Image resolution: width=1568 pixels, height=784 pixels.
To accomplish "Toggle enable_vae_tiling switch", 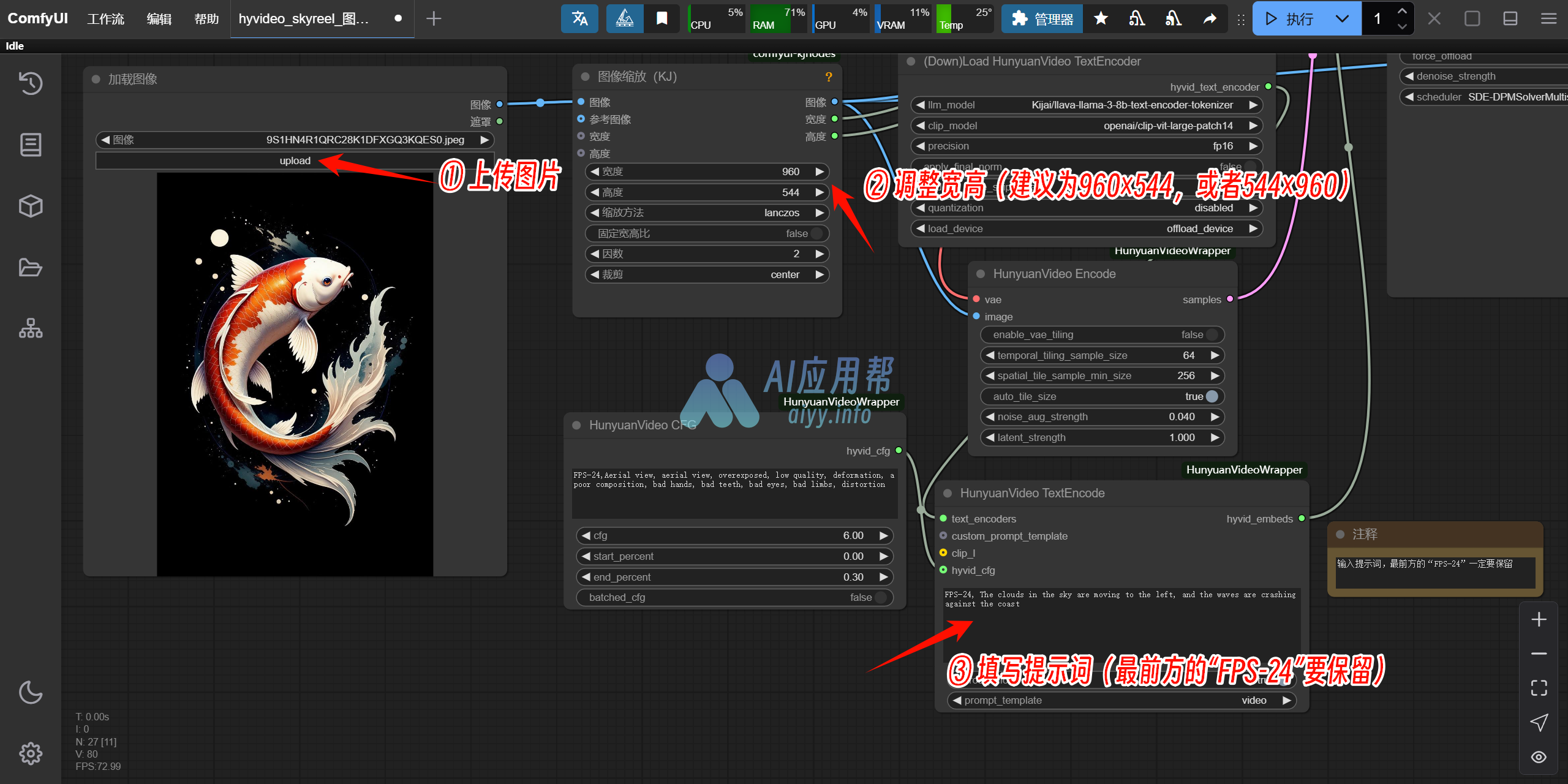I will 1102,334.
